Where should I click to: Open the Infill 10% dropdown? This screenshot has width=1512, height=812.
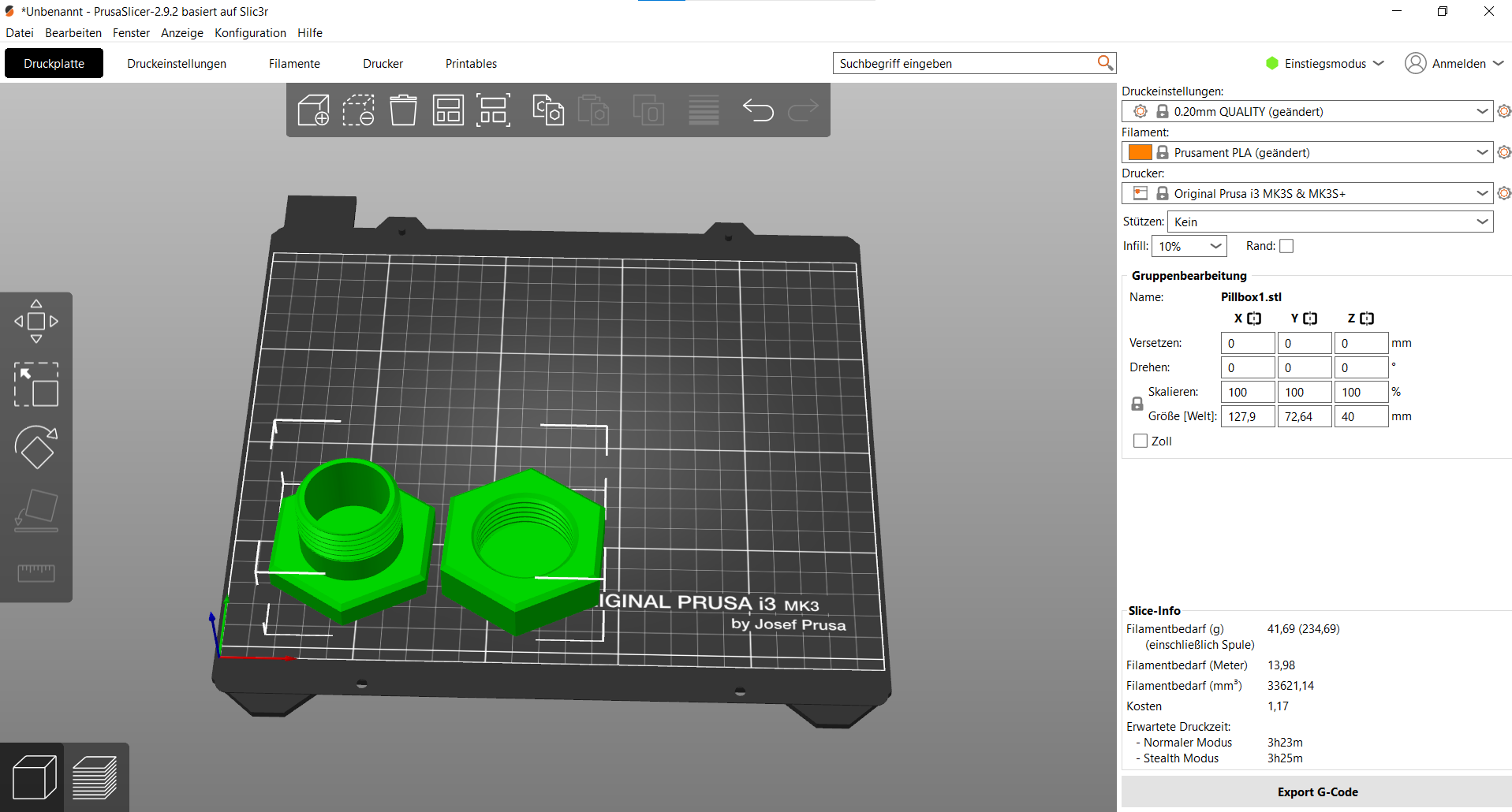coord(1189,246)
